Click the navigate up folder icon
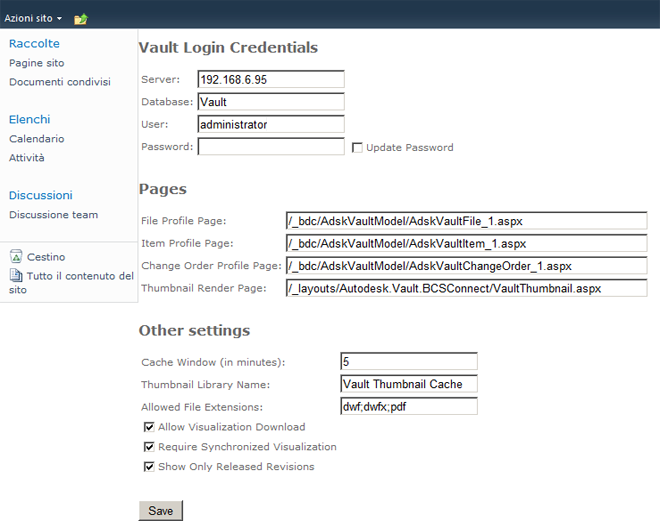This screenshot has width=660, height=521. pos(81,19)
